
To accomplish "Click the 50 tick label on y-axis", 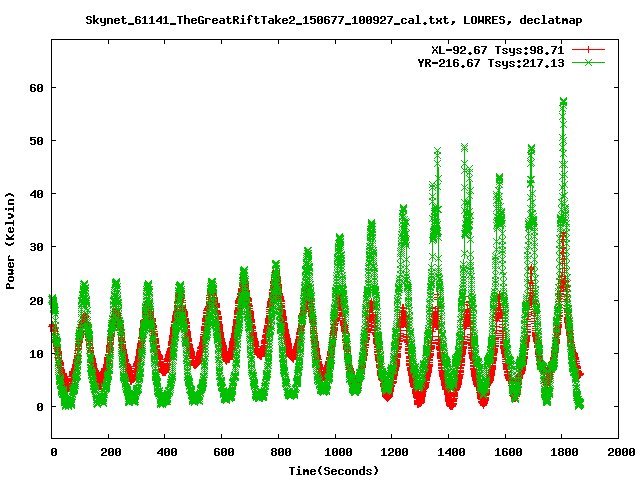I will tap(37, 140).
